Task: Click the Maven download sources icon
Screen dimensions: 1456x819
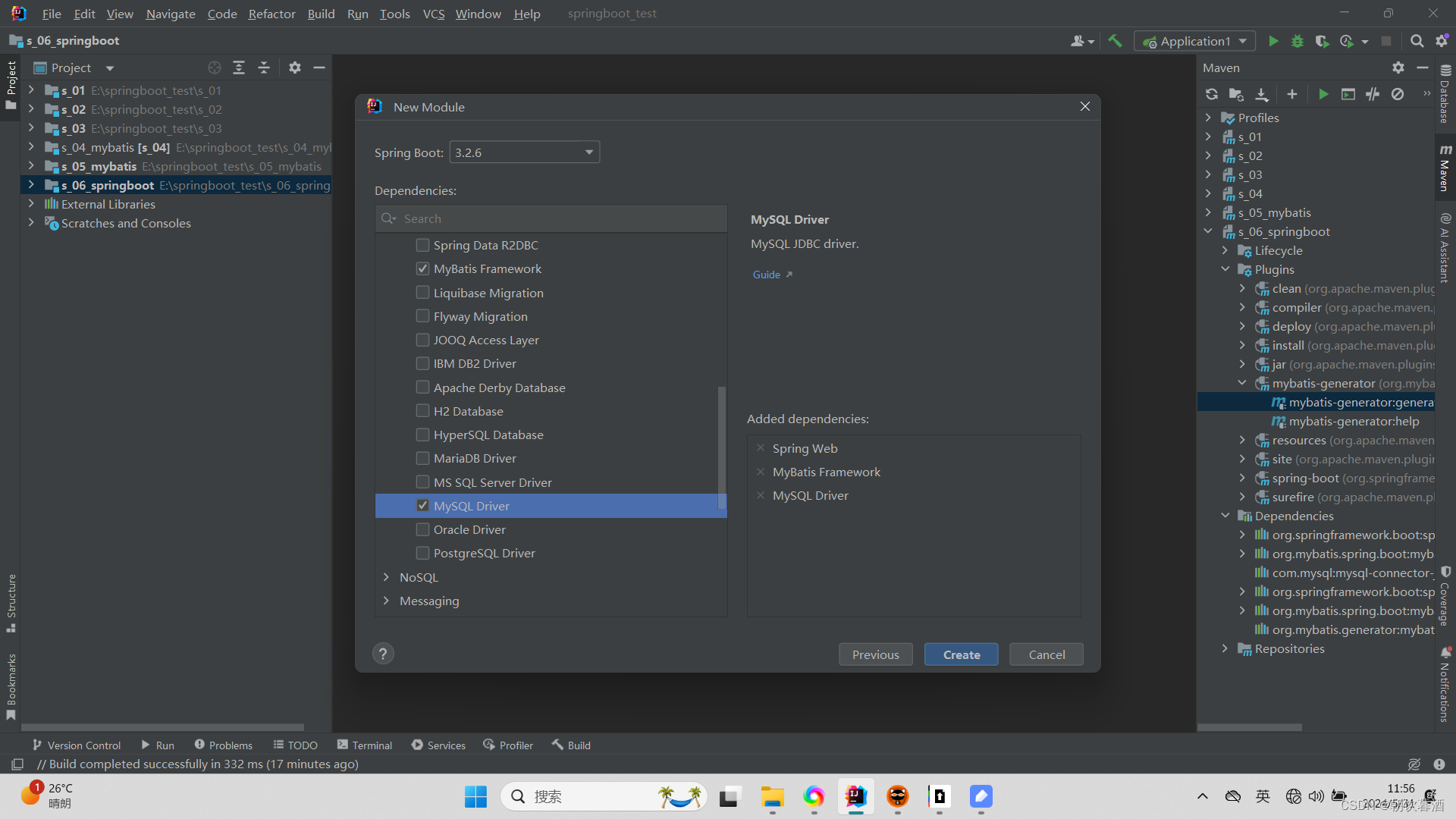Action: coord(1261,94)
